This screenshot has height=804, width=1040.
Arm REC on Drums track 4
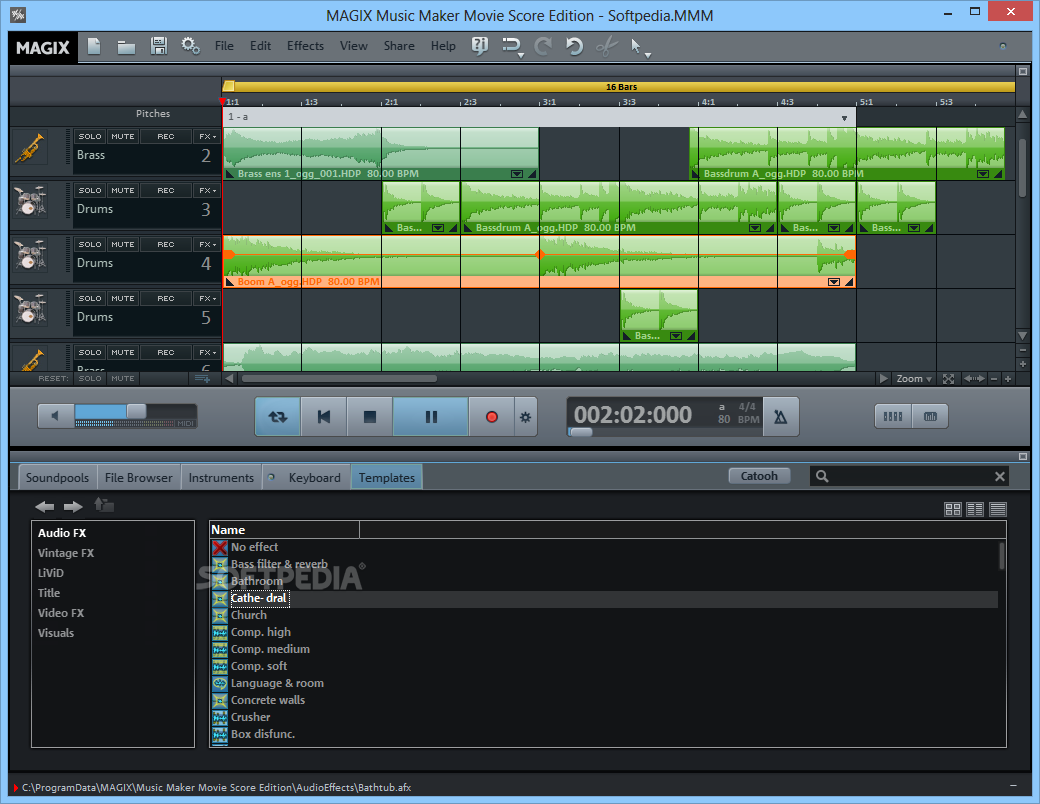pos(166,244)
